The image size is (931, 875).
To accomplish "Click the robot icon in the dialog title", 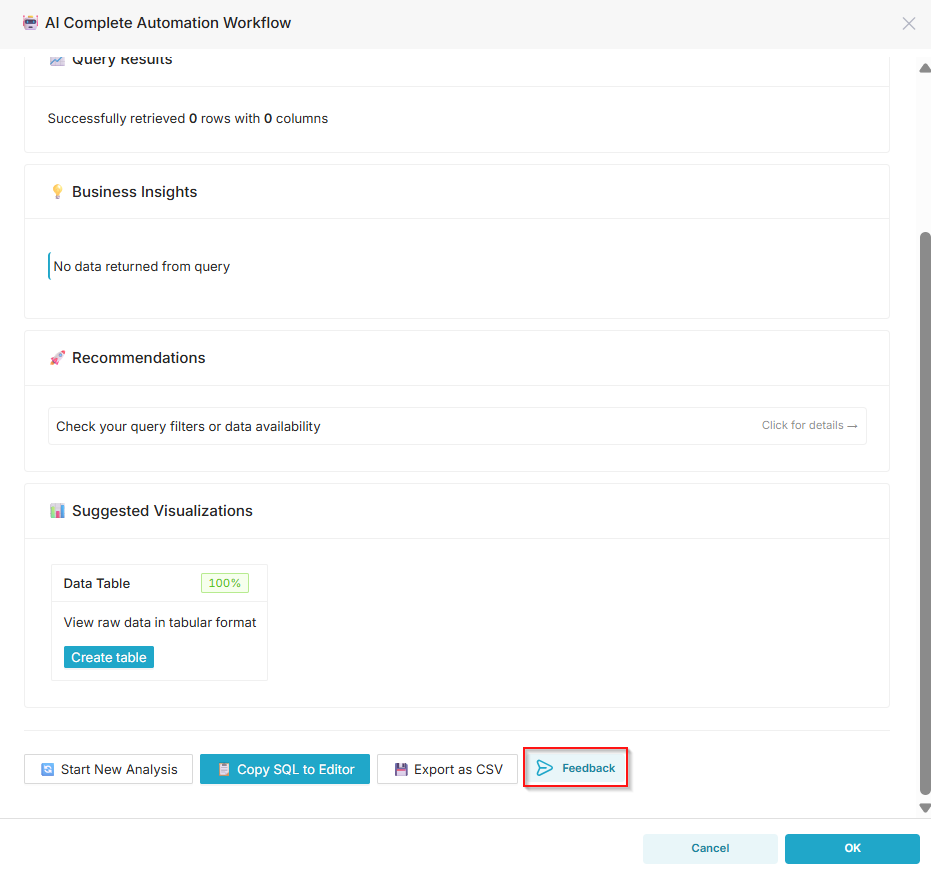I will [x=30, y=23].
